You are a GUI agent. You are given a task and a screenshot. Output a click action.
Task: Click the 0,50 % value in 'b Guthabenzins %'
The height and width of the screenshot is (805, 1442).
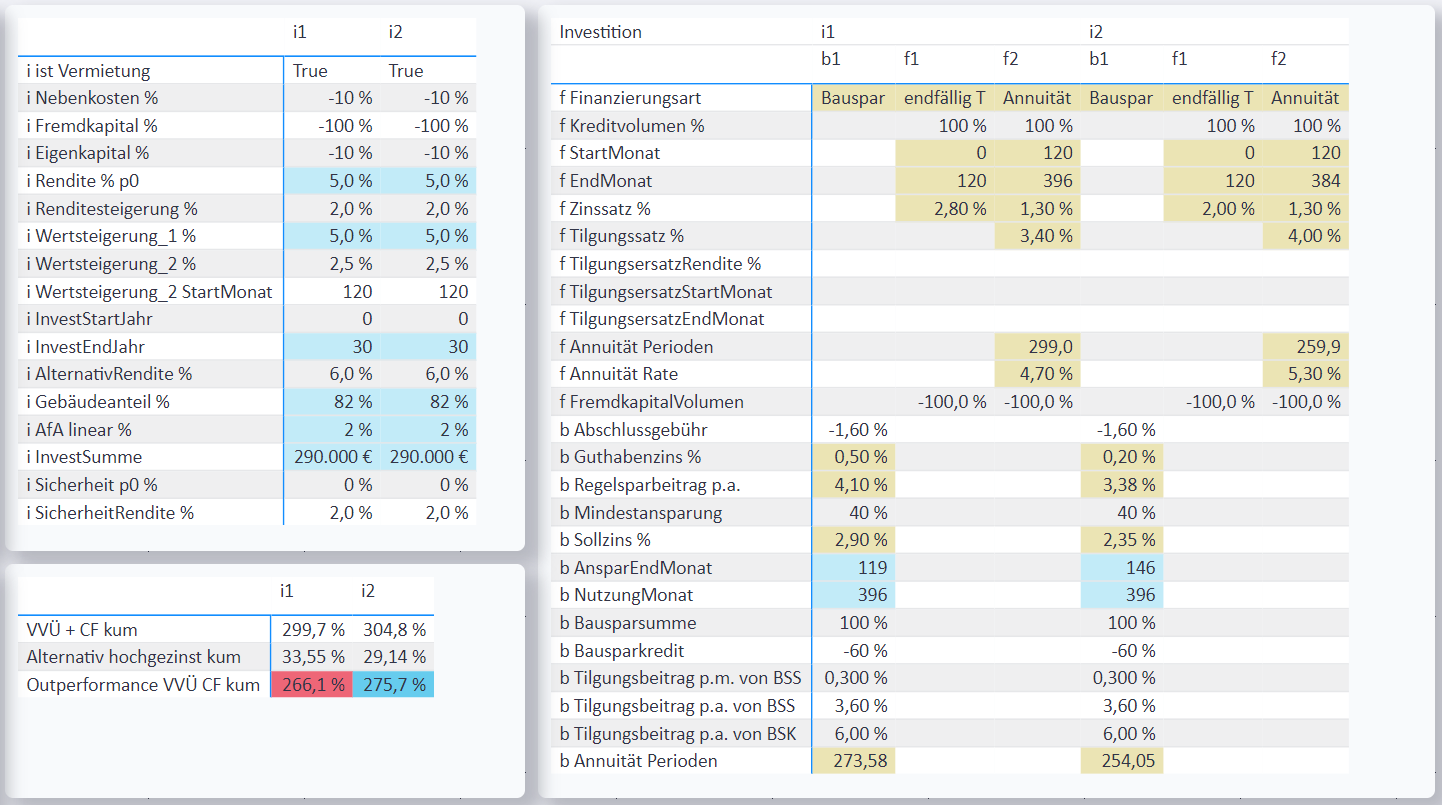click(x=854, y=457)
